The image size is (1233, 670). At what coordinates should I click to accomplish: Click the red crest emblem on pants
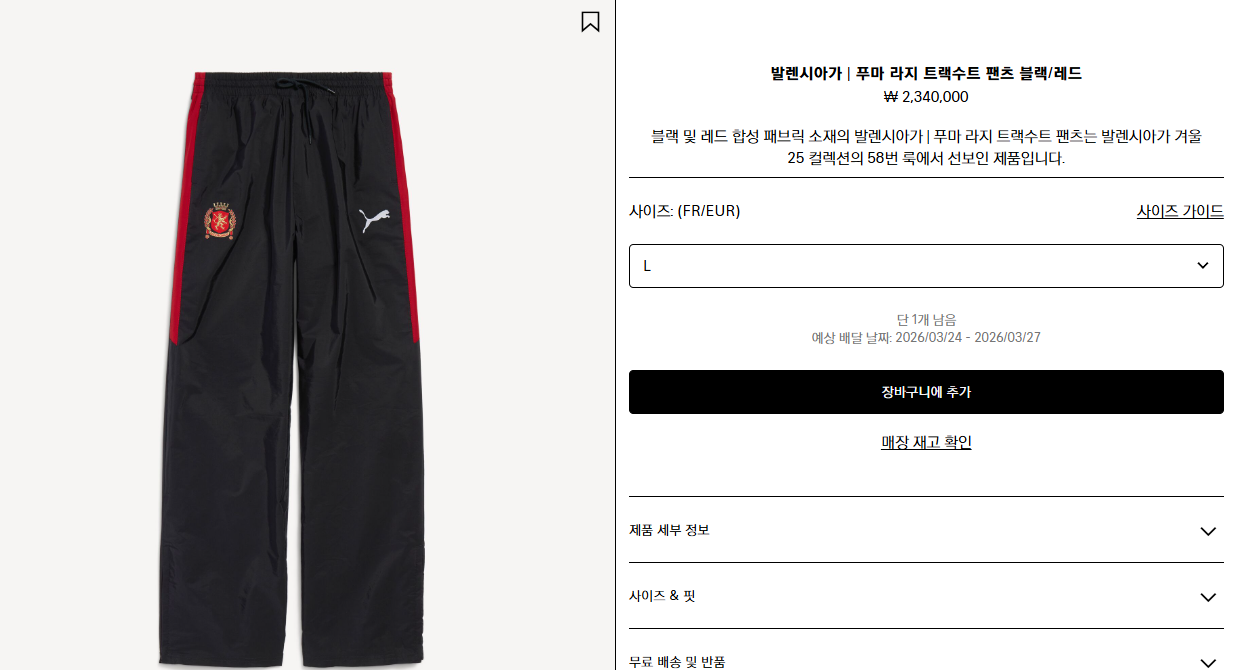[x=221, y=223]
